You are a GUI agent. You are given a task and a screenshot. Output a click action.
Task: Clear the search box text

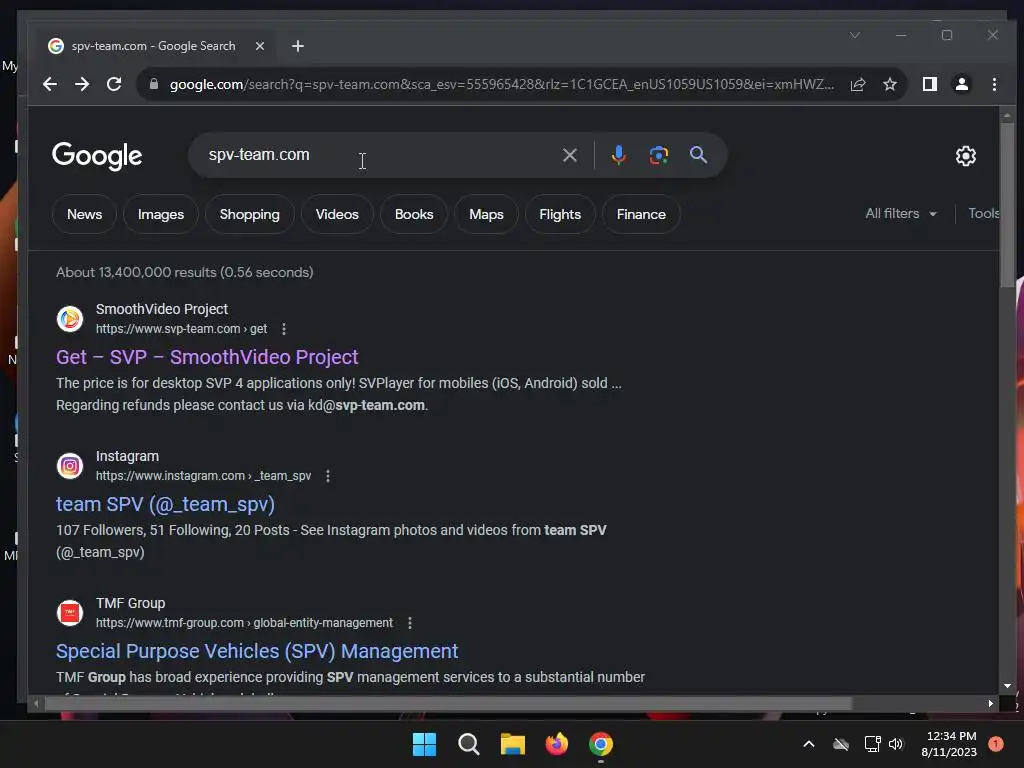click(x=569, y=155)
